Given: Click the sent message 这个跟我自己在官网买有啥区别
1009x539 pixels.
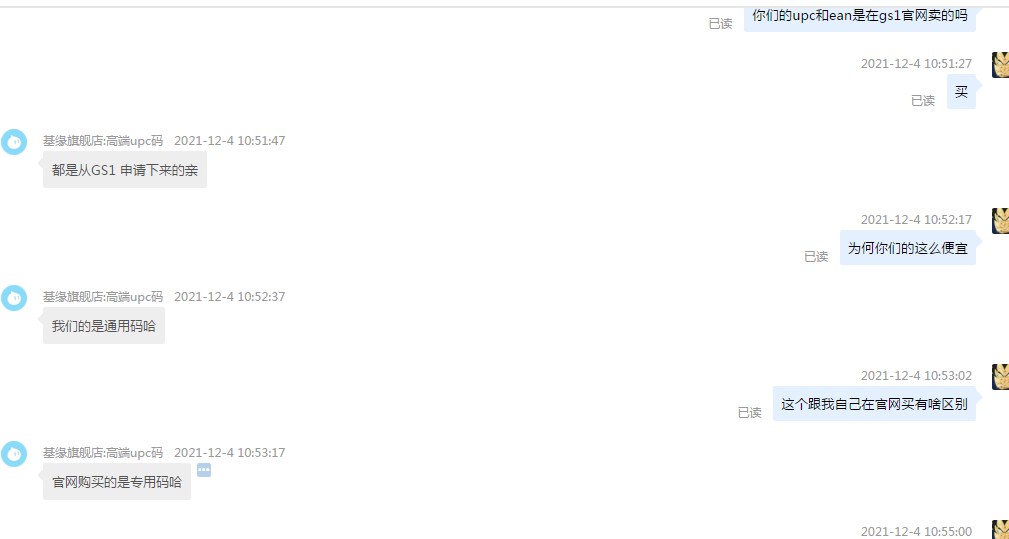Looking at the screenshot, I should coord(875,404).
